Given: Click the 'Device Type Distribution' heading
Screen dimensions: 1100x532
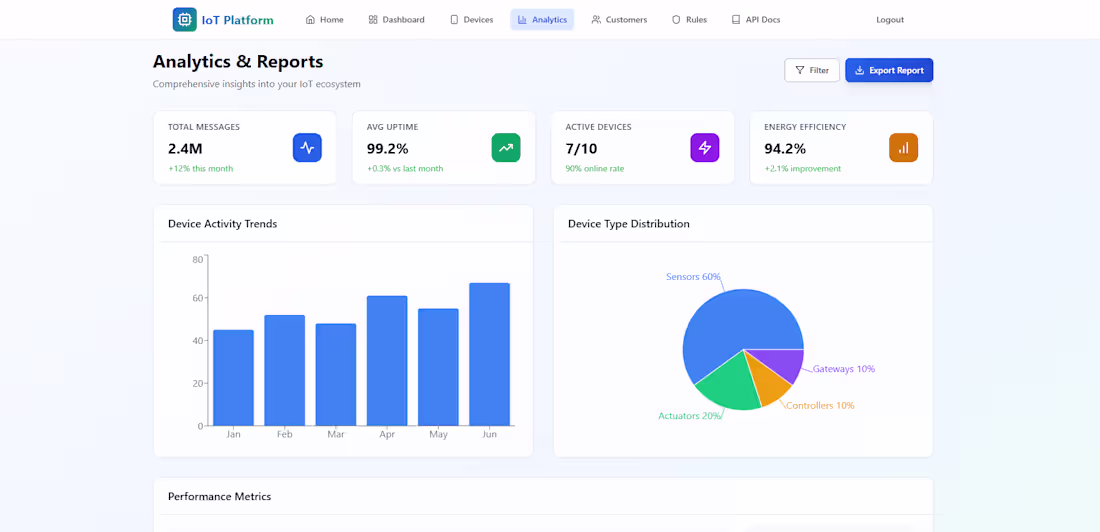Looking at the screenshot, I should coord(629,224).
